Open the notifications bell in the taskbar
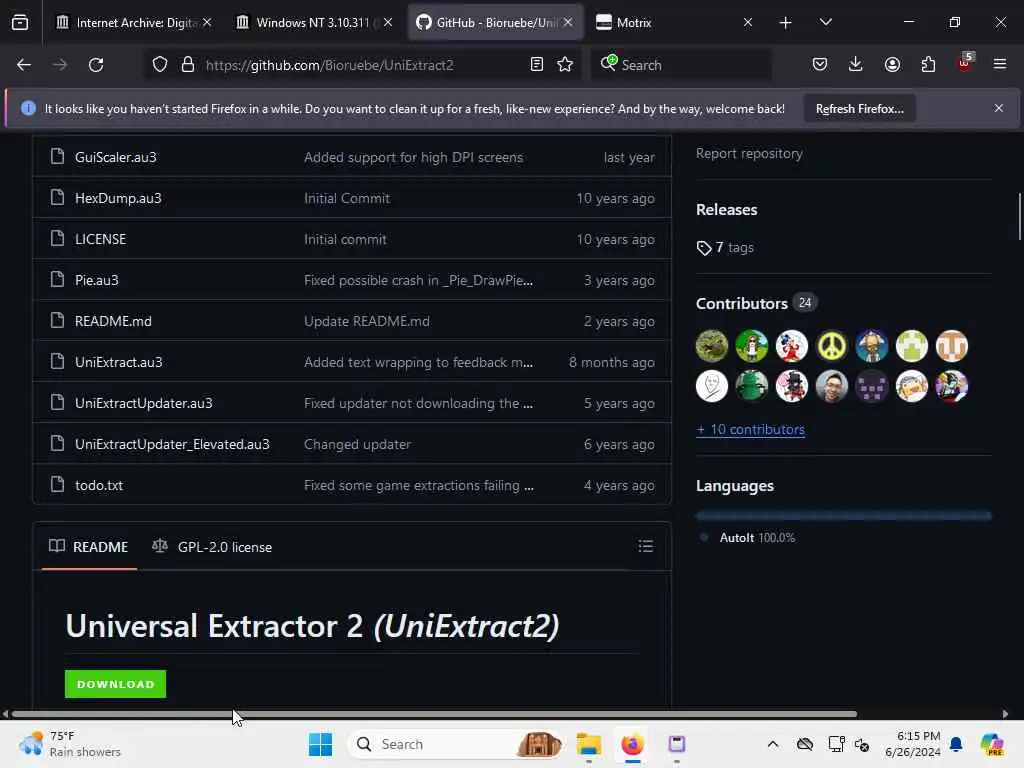This screenshot has width=1024, height=768. pos(957,744)
